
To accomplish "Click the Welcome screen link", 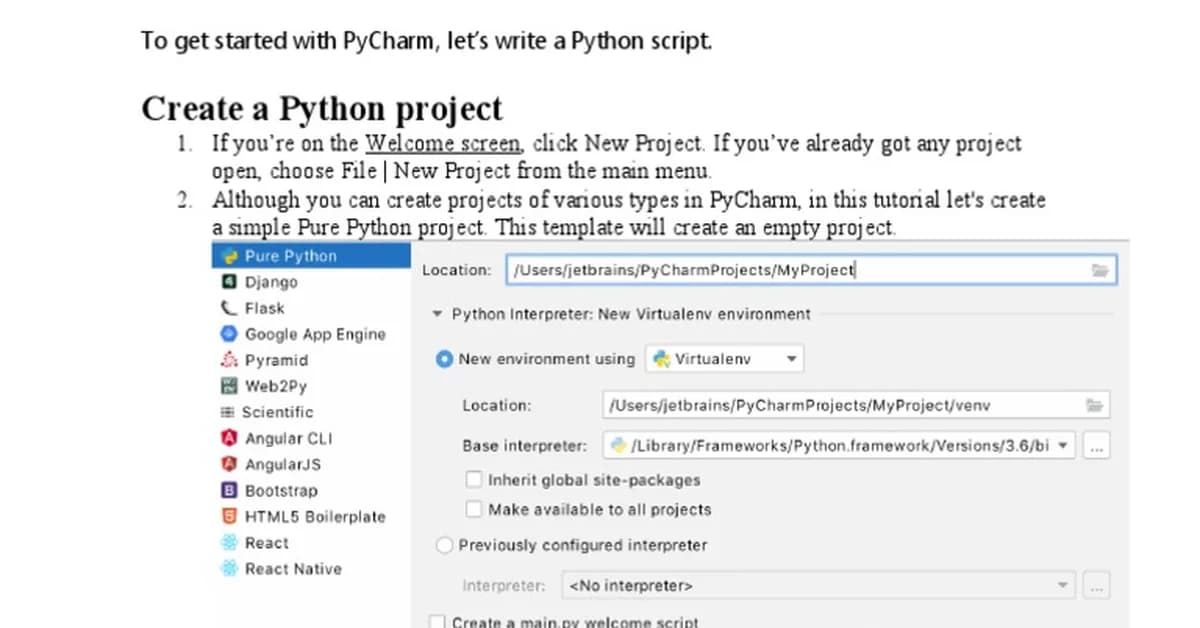I will point(442,143).
